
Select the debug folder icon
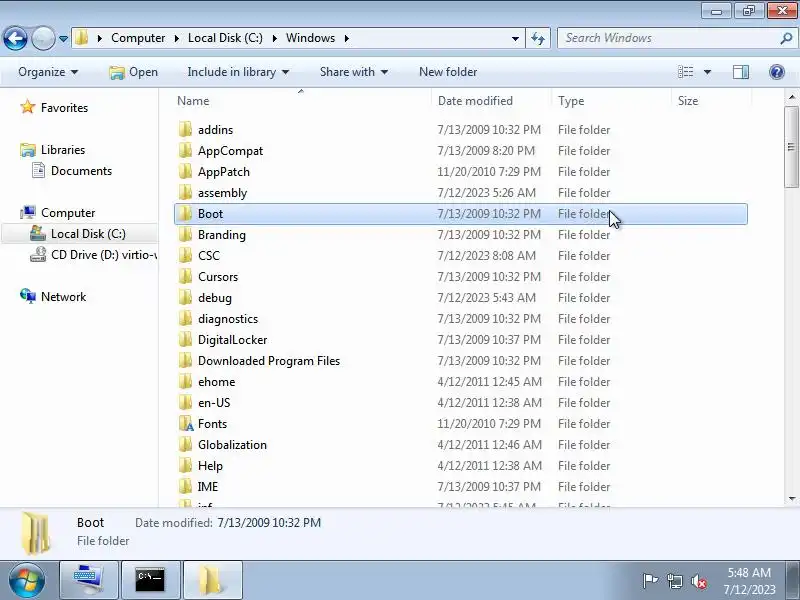click(x=186, y=297)
